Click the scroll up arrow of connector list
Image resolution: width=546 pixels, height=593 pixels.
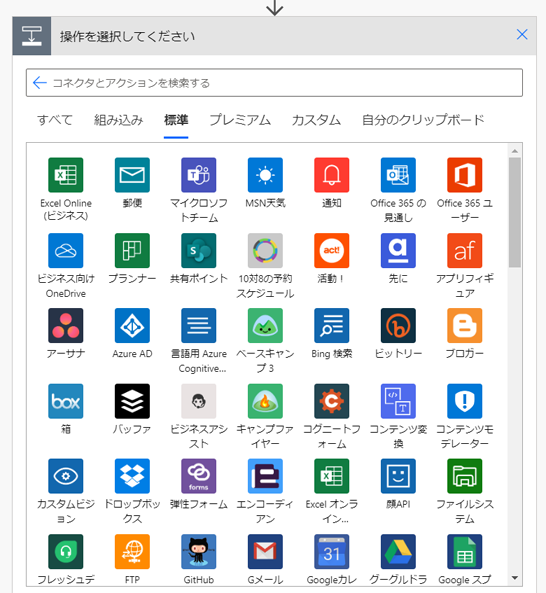[x=515, y=151]
